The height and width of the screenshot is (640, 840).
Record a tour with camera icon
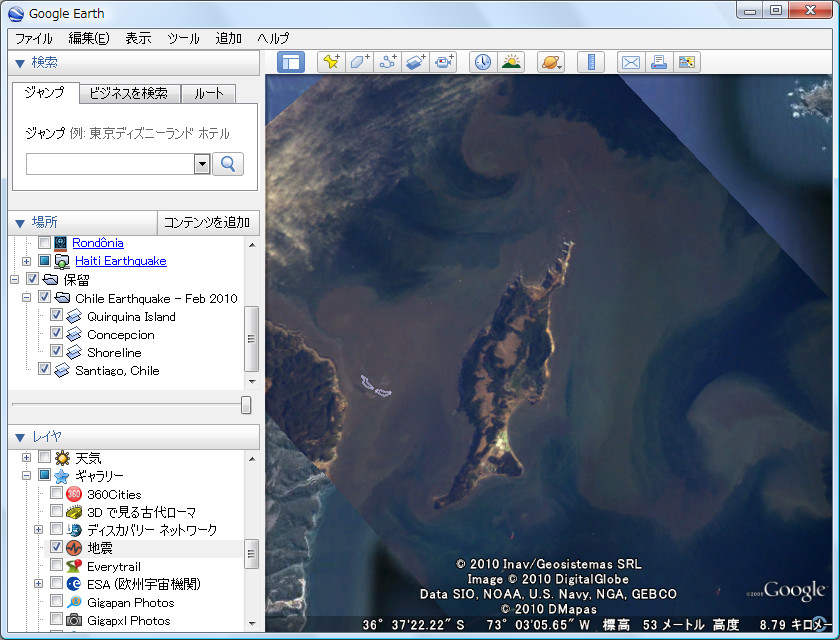coord(444,62)
